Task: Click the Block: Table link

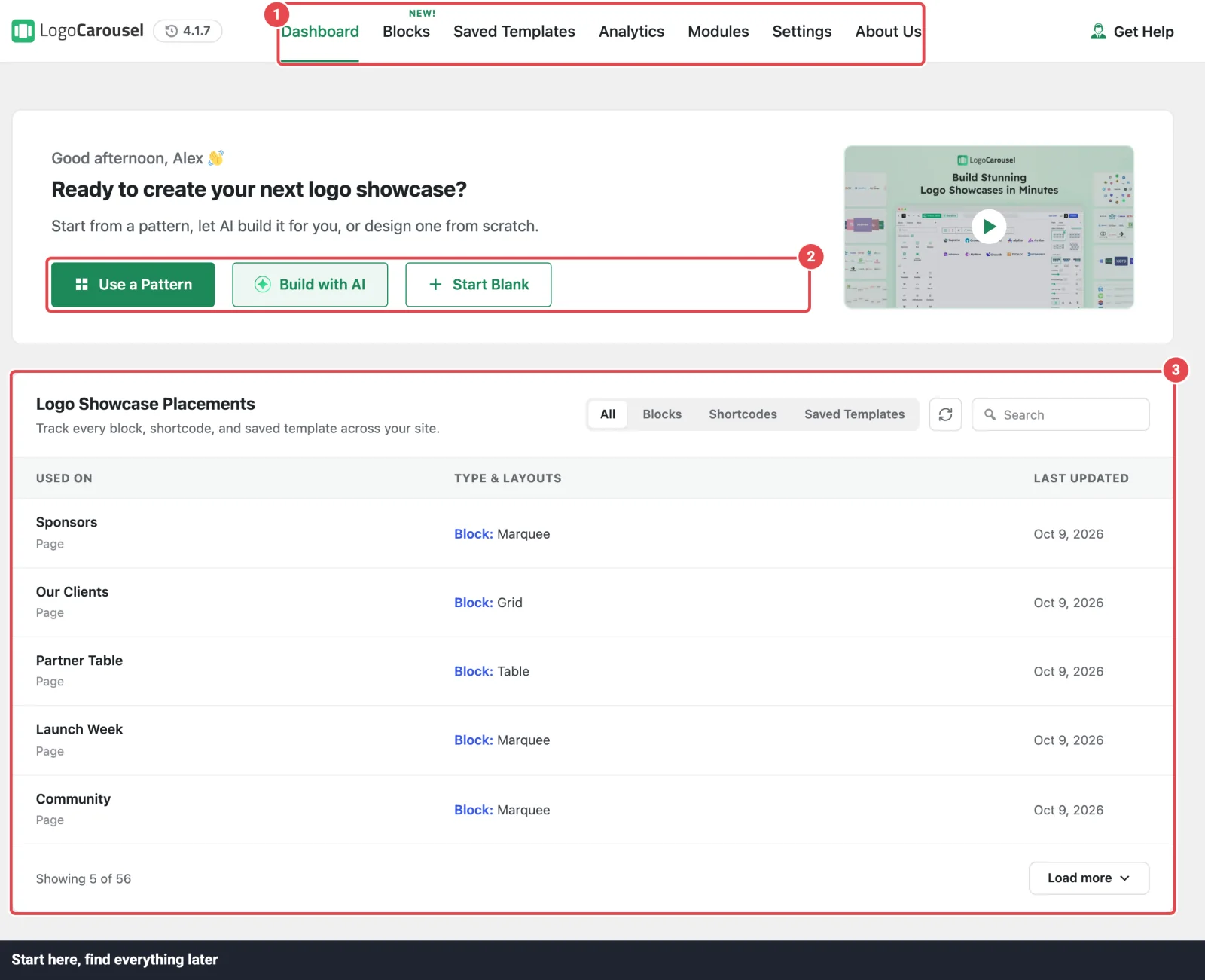Action: tap(492, 671)
